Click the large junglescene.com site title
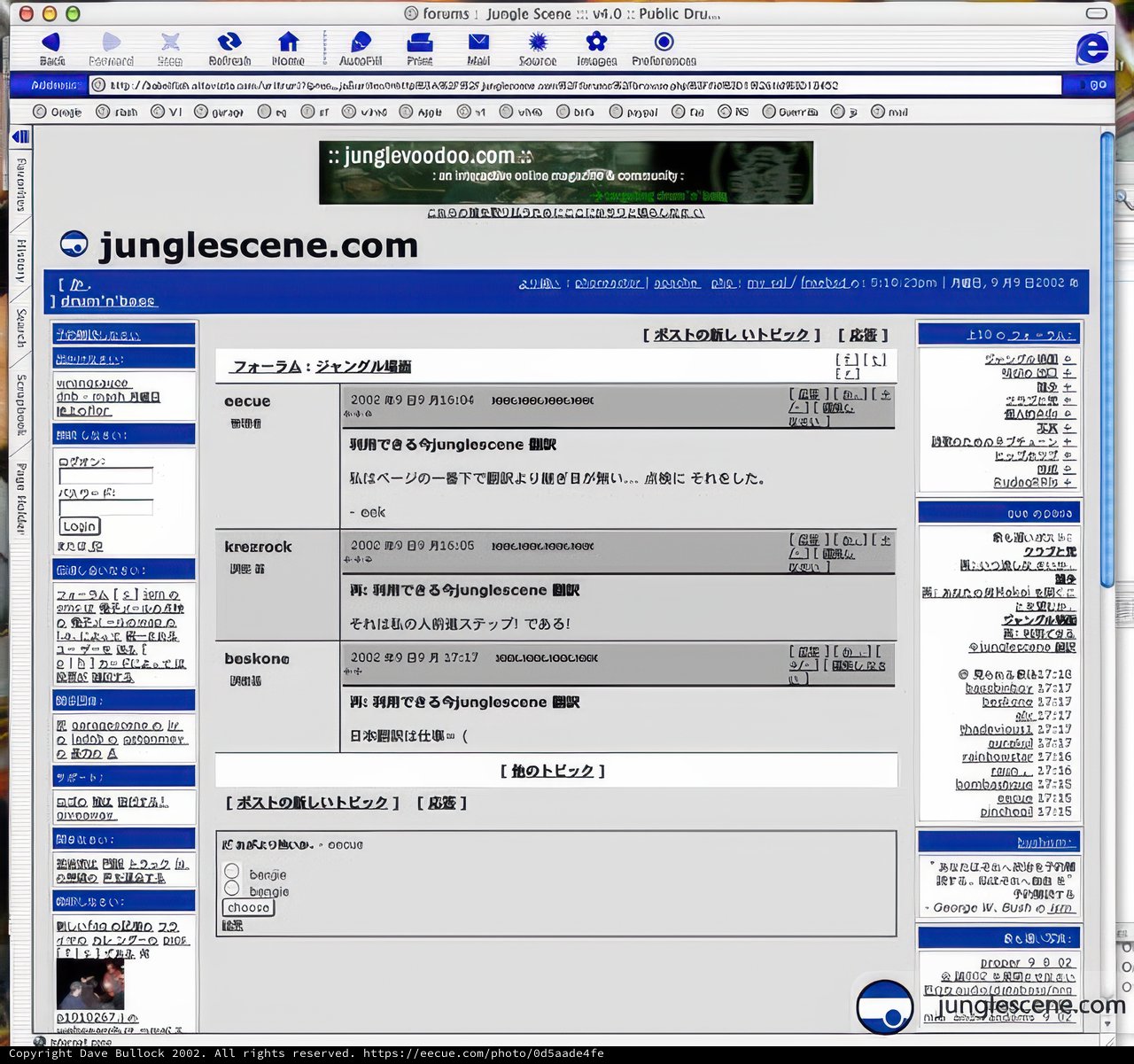 point(259,245)
